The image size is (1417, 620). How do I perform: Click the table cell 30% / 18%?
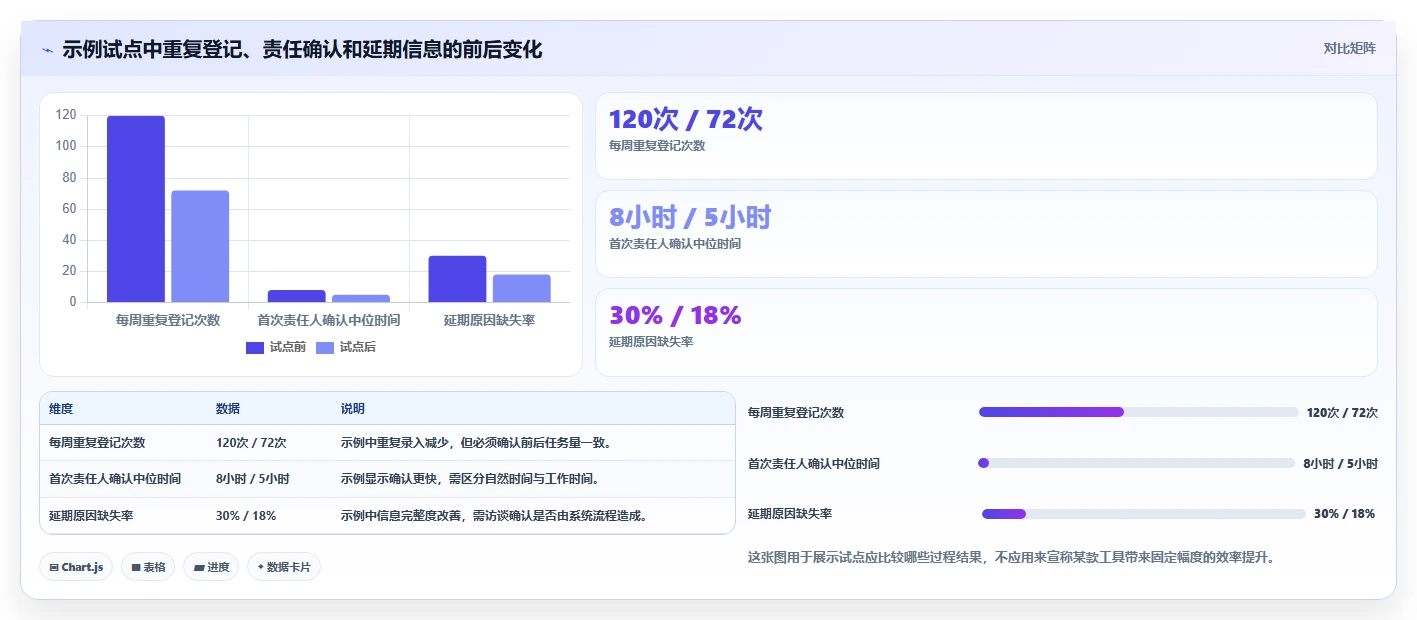point(246,516)
